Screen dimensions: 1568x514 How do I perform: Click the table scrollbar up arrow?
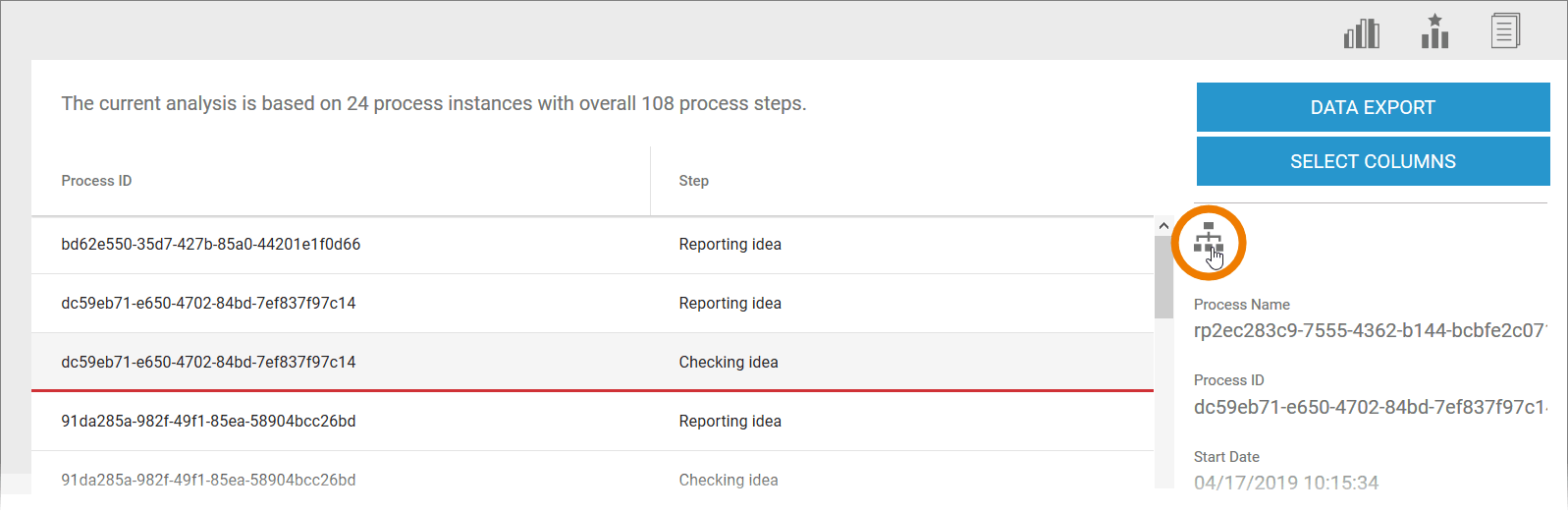(x=1163, y=226)
